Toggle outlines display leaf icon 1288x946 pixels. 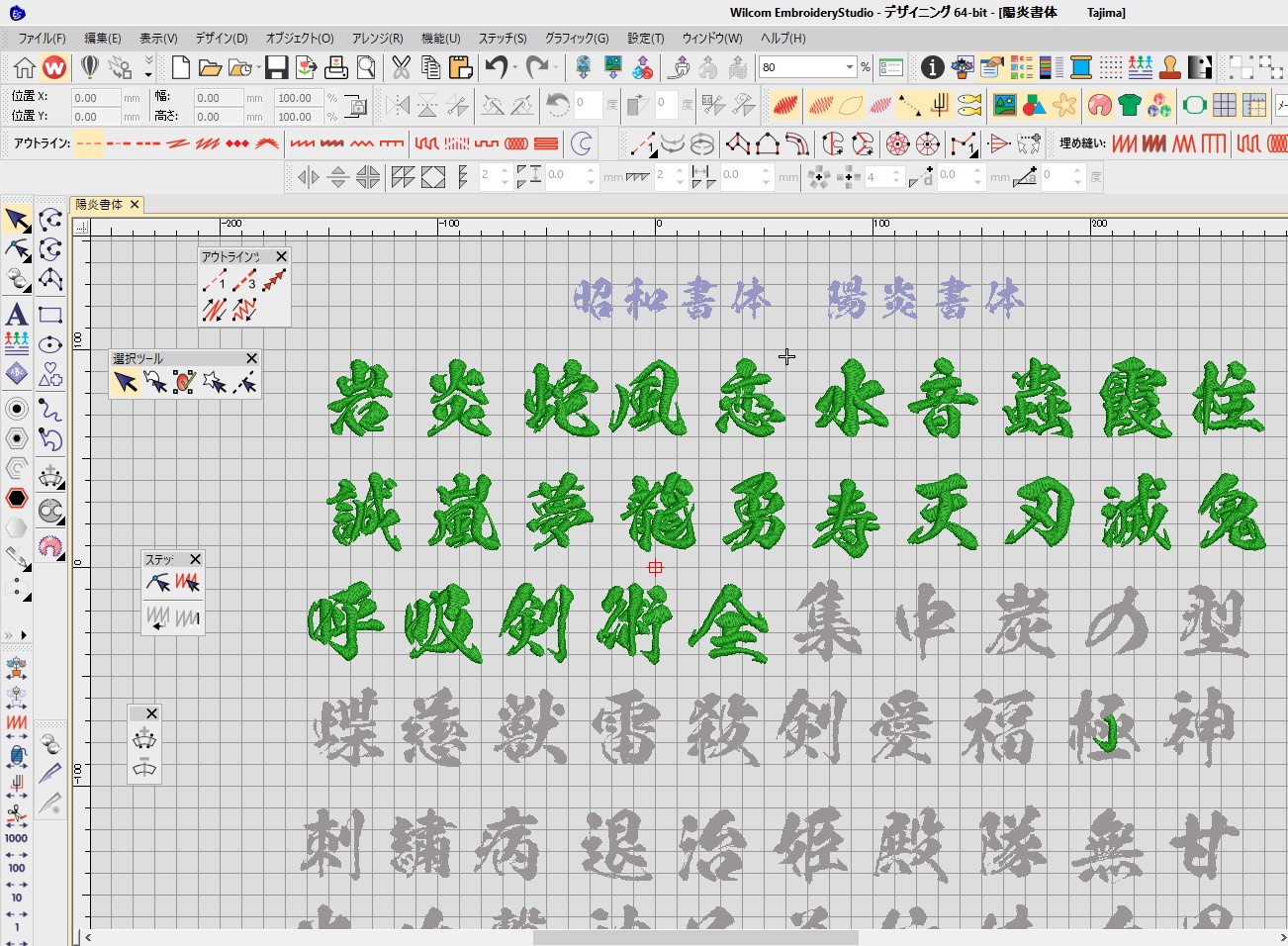[850, 104]
